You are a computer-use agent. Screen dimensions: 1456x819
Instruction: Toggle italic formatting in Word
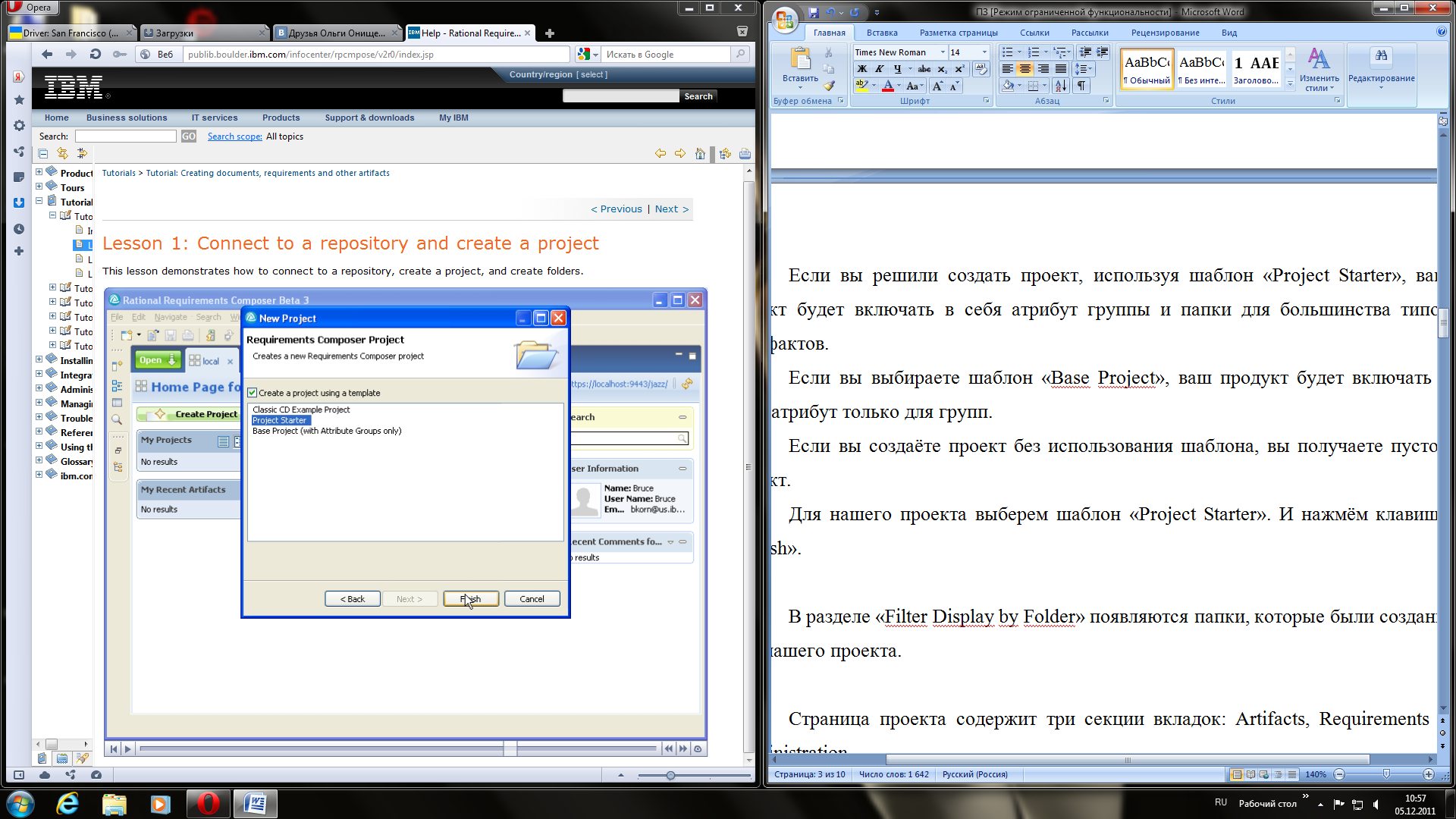880,69
